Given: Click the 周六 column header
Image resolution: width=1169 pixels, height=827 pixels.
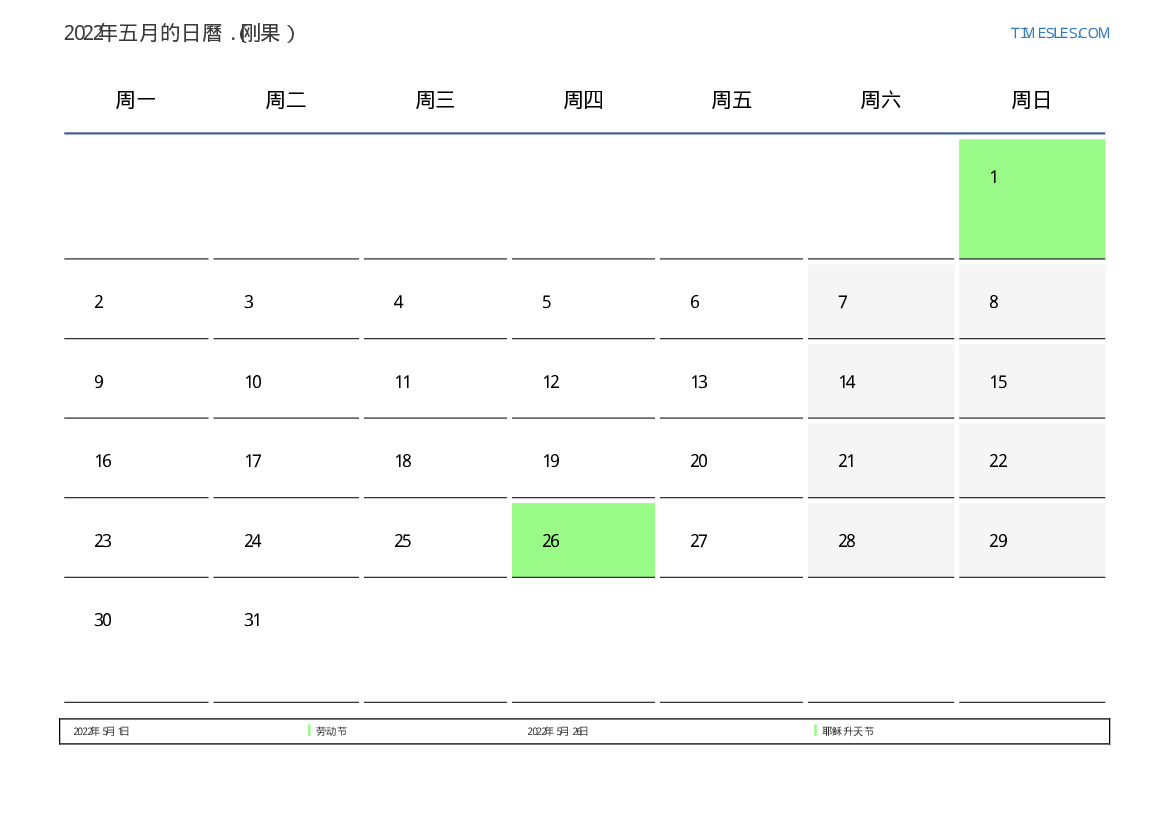Looking at the screenshot, I should tap(880, 100).
